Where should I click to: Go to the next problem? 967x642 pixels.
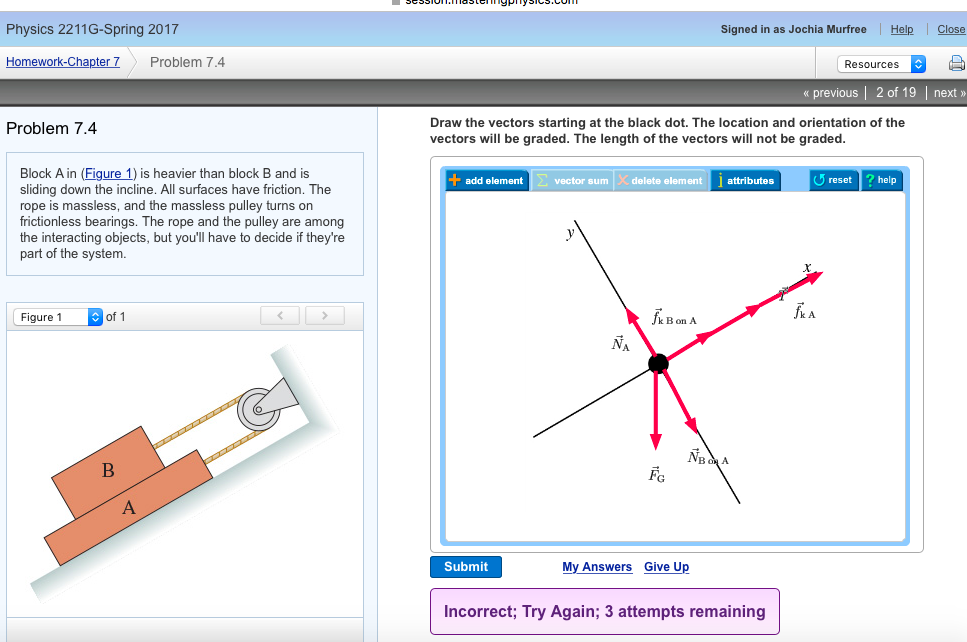point(950,93)
